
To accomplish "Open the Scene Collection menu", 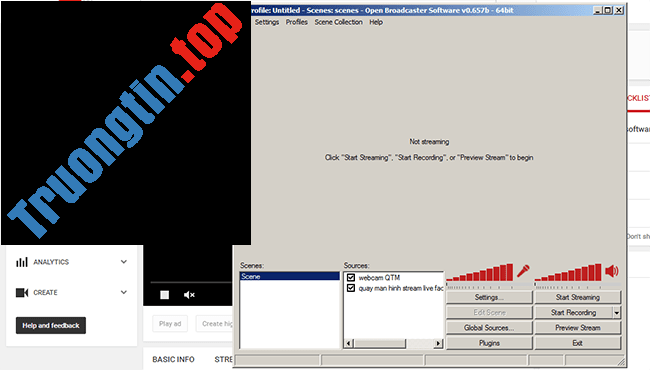I will 338,22.
